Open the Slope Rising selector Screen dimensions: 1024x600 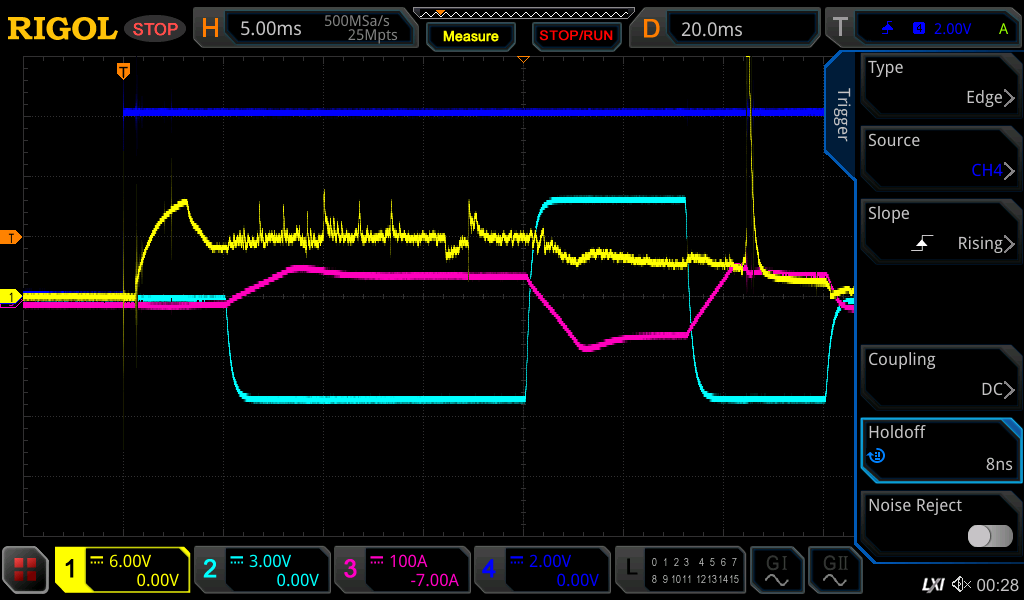click(941, 229)
